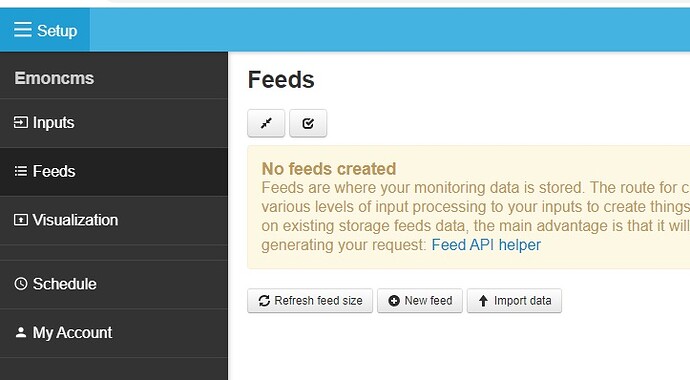Click the Schedule clock icon
The width and height of the screenshot is (690, 380).
coord(21,284)
